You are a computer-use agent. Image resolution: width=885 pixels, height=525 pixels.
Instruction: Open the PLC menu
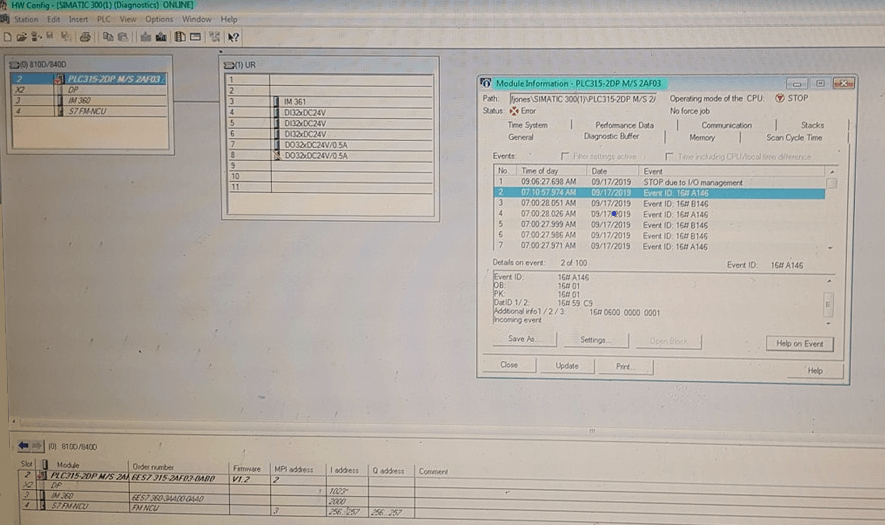[x=104, y=19]
